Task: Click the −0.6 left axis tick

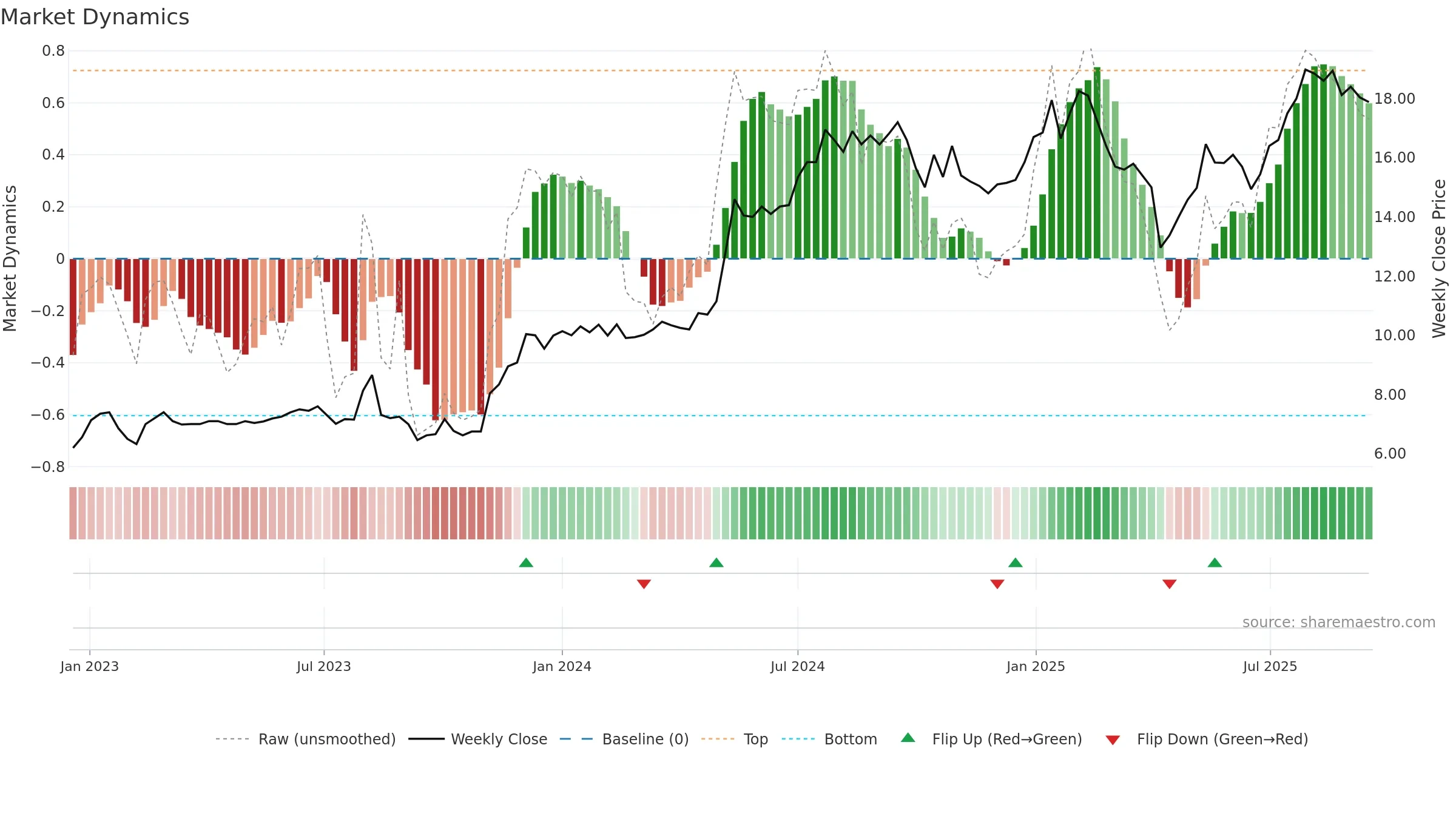Action: (48, 415)
